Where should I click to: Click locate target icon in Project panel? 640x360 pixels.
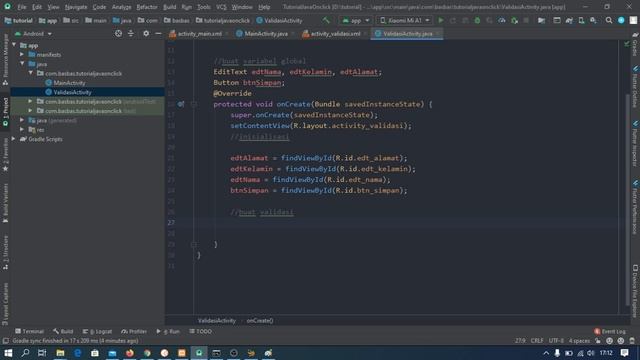(x=118, y=33)
